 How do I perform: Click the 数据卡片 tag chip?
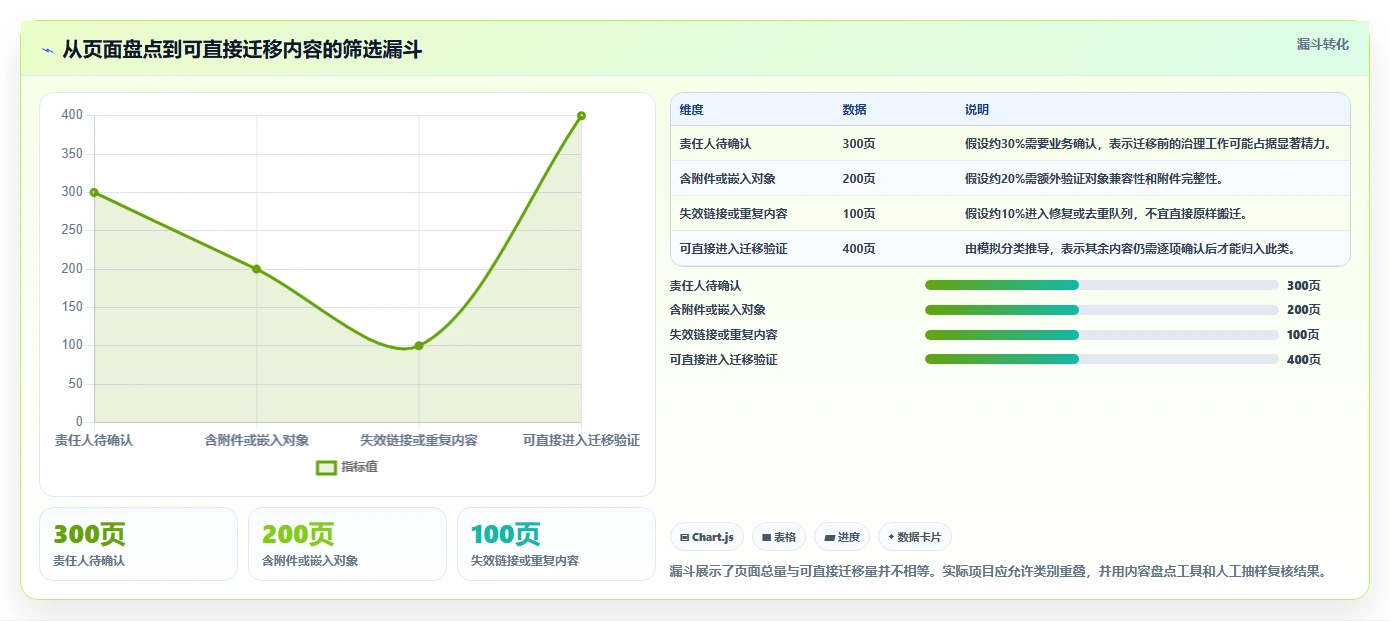(915, 537)
